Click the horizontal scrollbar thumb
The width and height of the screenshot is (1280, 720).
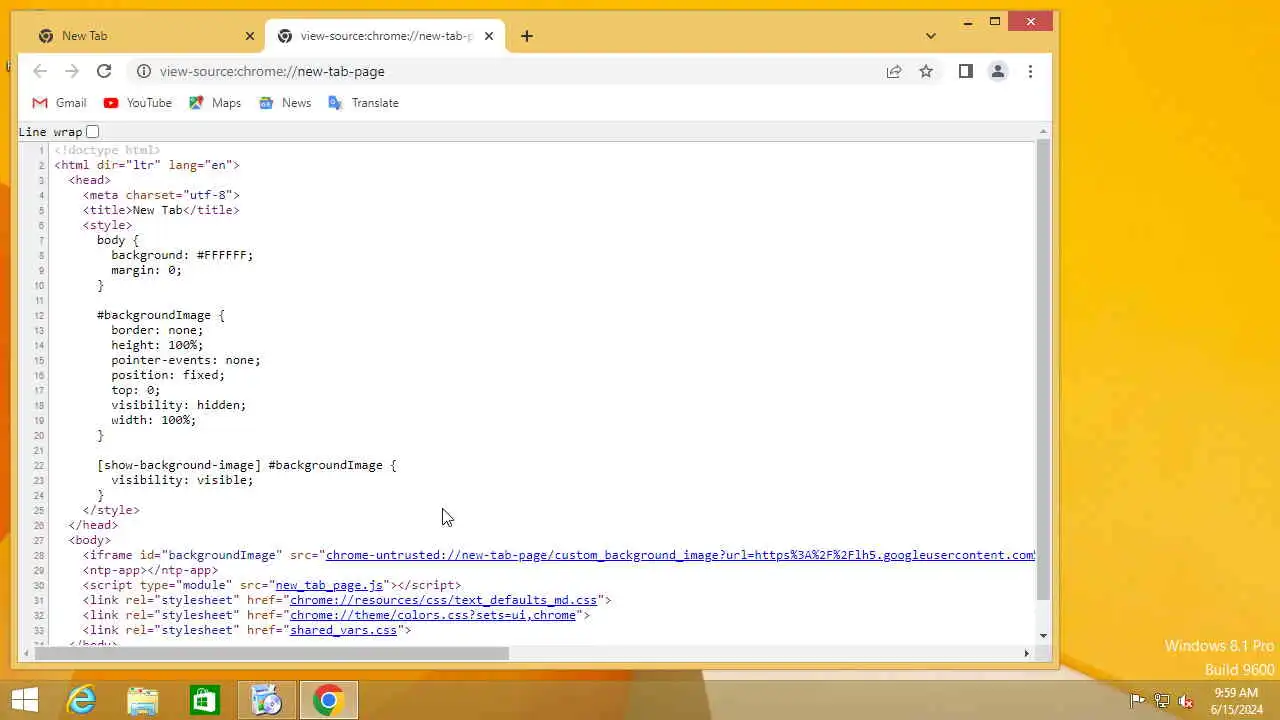tap(272, 654)
